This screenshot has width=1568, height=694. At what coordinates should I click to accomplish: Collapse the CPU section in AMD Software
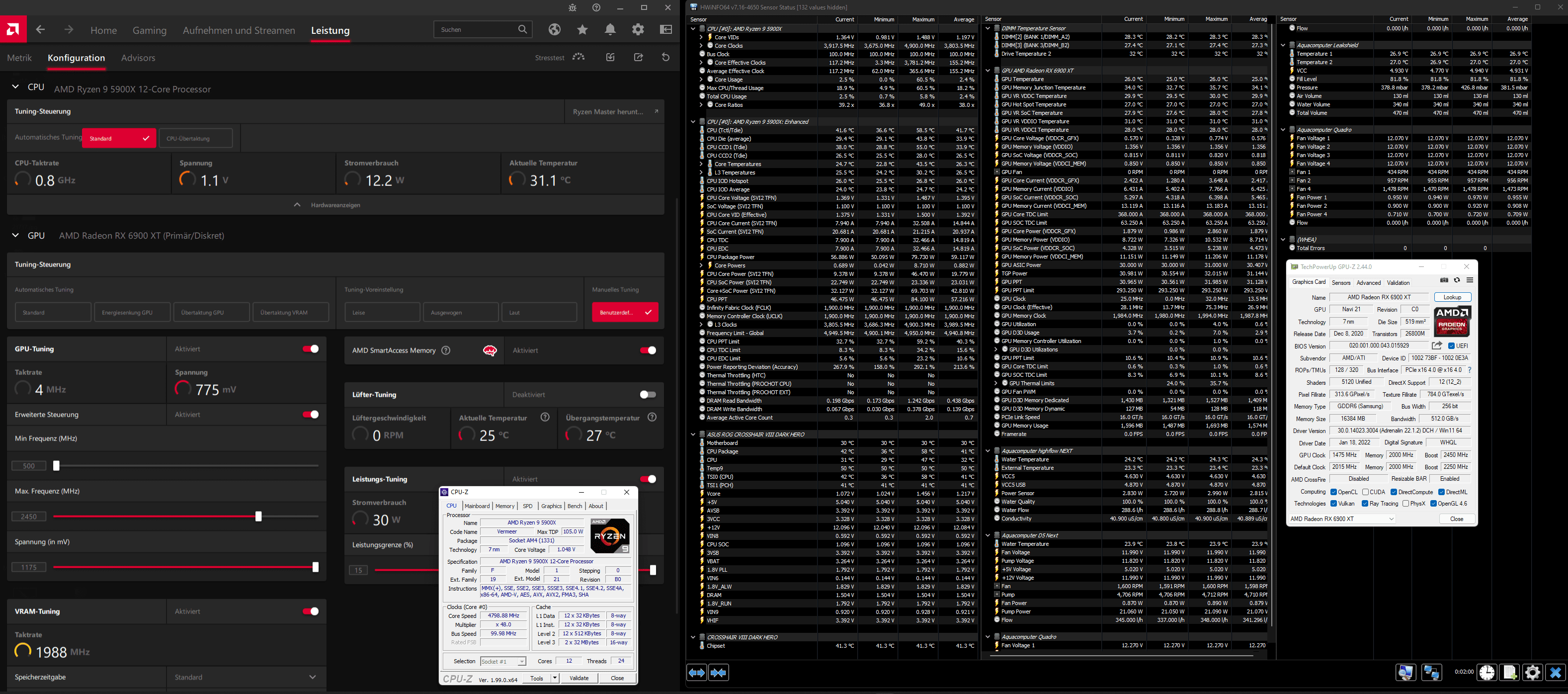coord(15,87)
